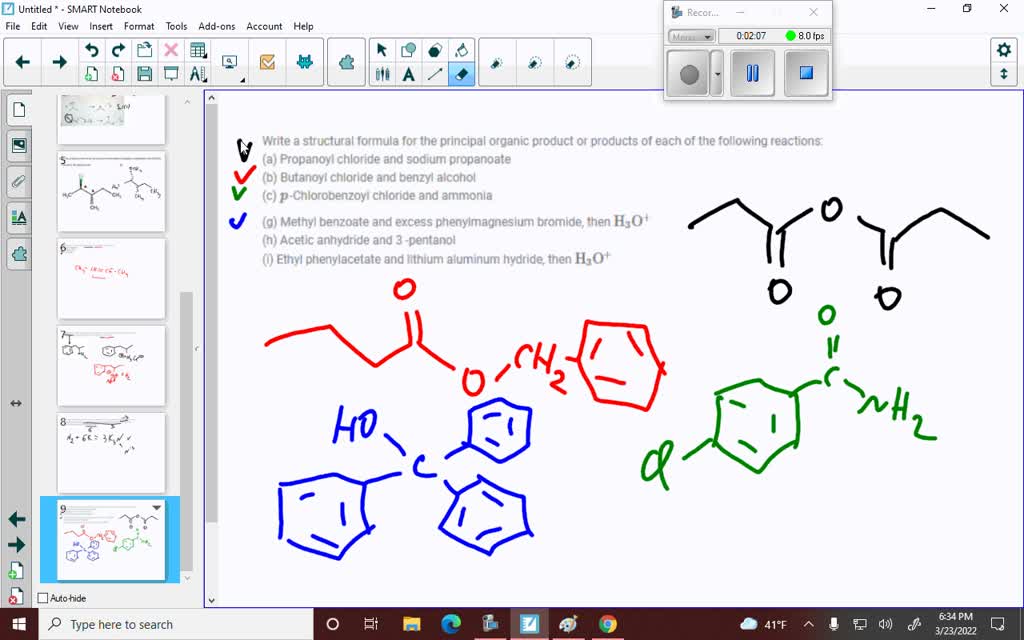1024x640 pixels.
Task: Insert a table
Action: pyautogui.click(x=199, y=48)
